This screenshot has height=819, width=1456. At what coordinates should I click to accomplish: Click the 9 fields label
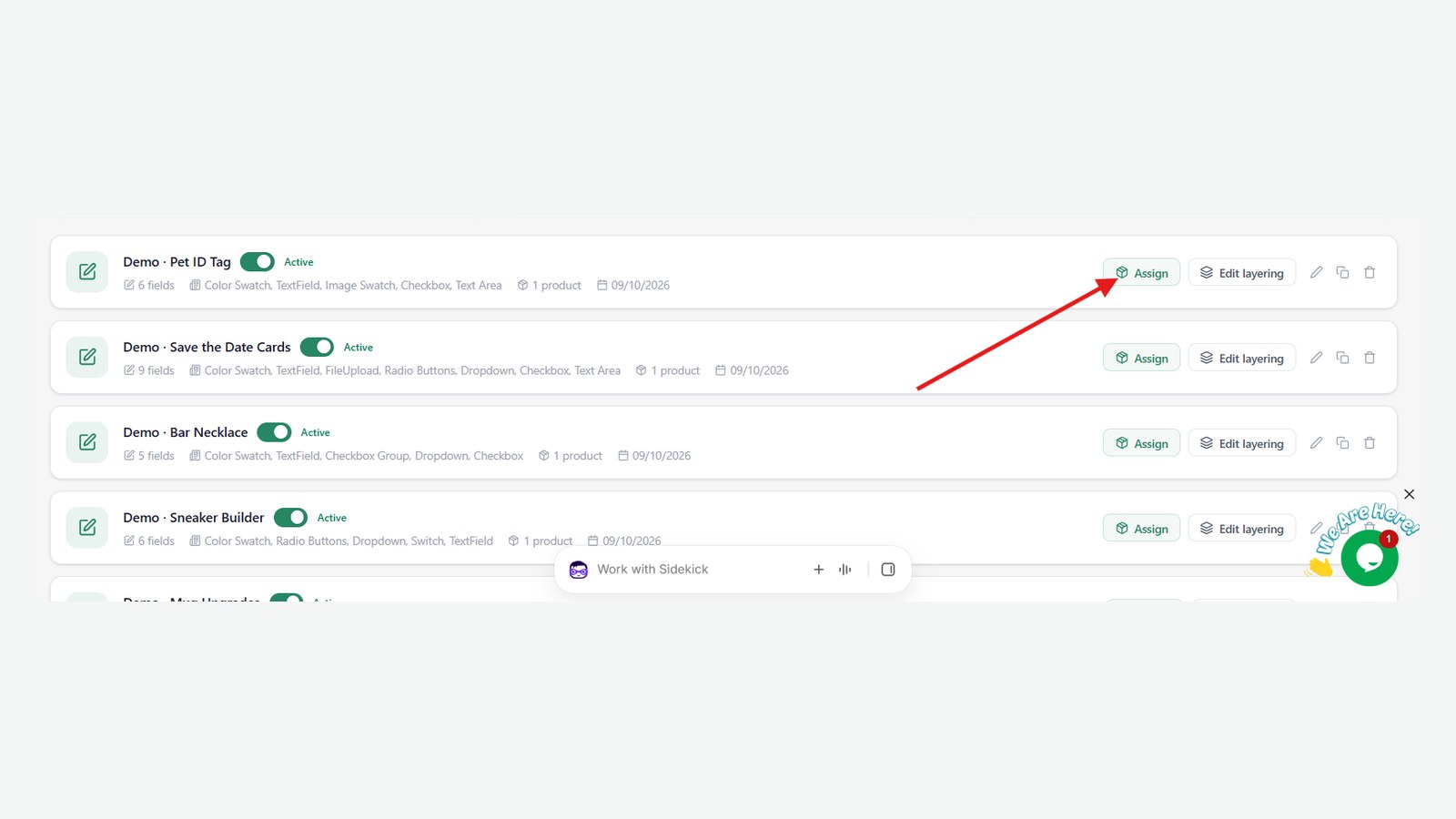(149, 370)
